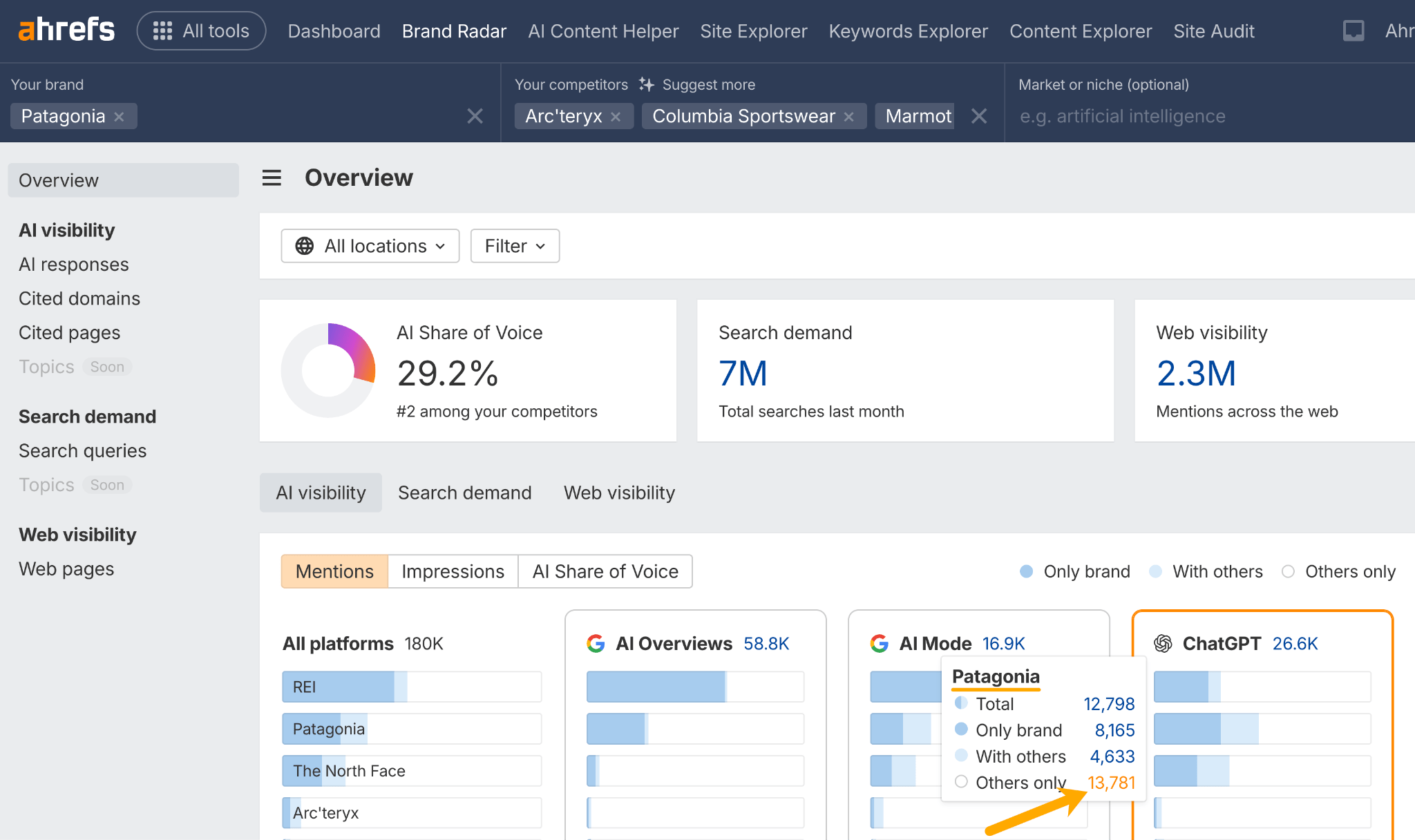1415x840 pixels.
Task: Click the Google icon on AI Overviews card
Action: pos(596,643)
